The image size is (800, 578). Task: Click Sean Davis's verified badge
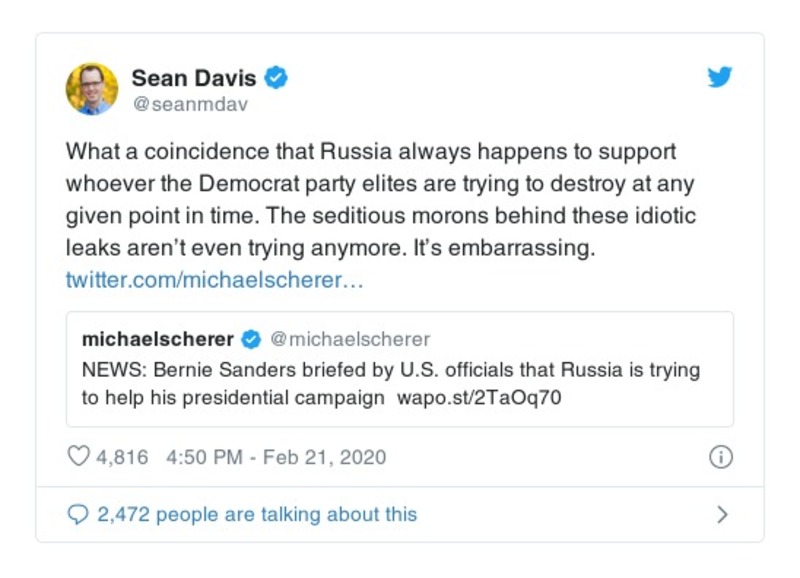(279, 78)
